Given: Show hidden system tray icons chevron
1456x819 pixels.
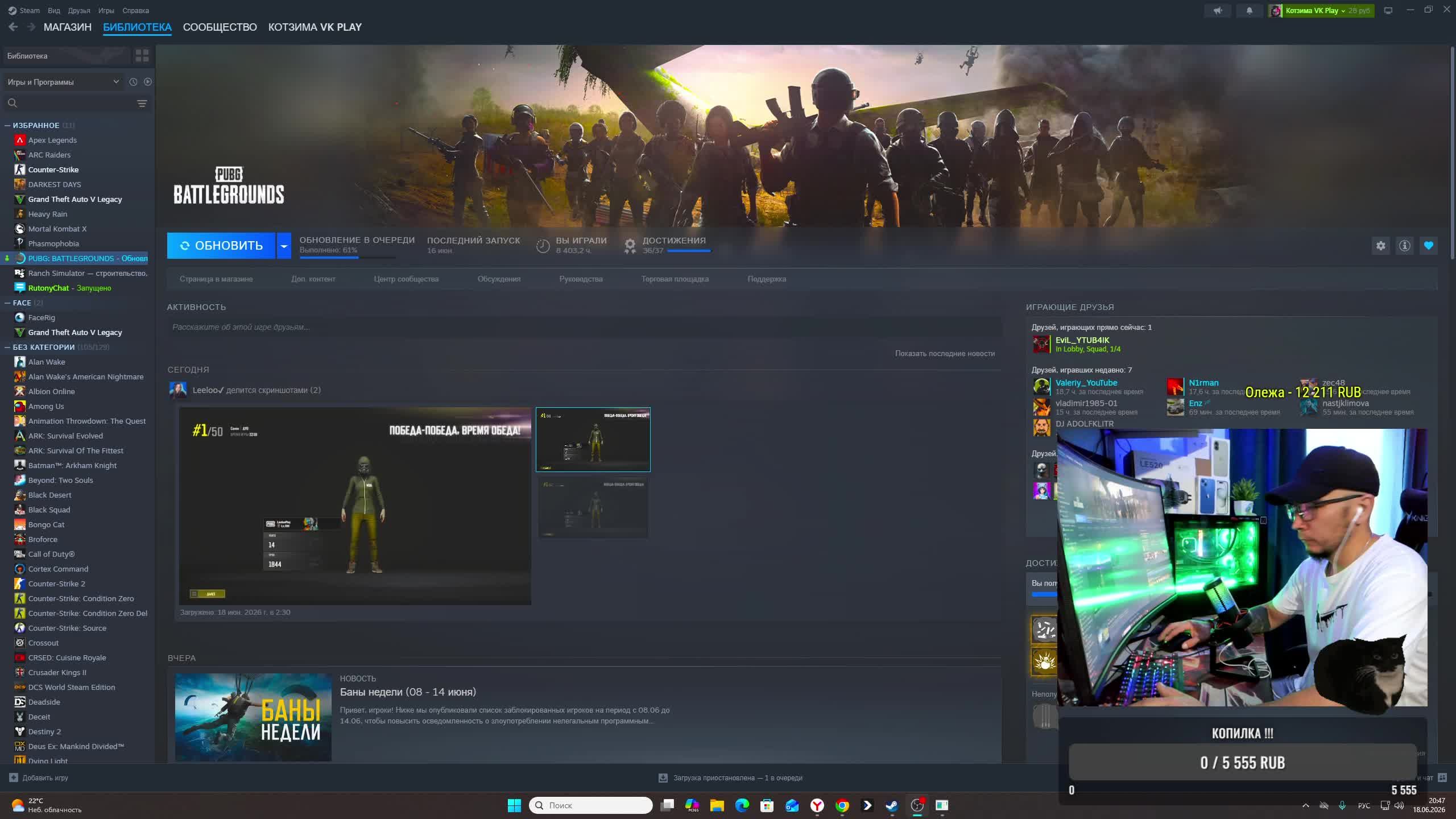Looking at the screenshot, I should [1306, 805].
